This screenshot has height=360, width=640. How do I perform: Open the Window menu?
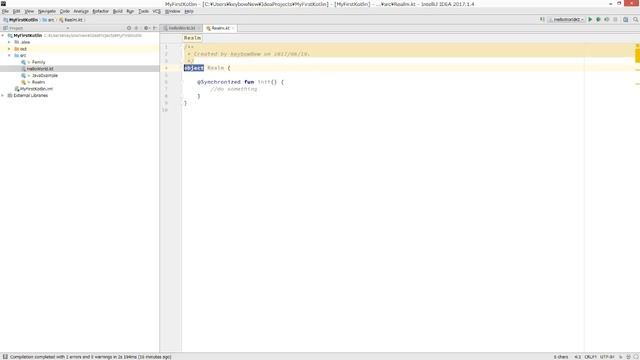[x=172, y=11]
